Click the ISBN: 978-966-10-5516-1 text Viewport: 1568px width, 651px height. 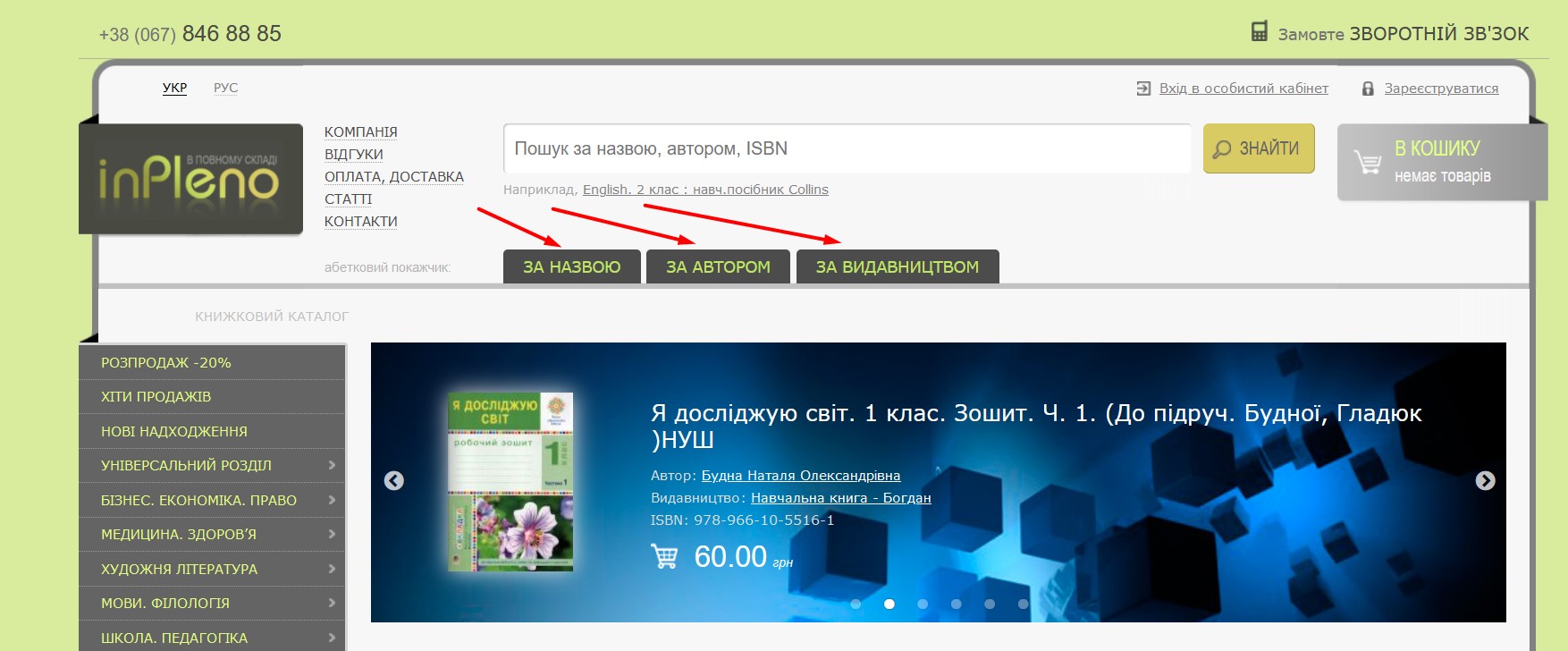(x=743, y=520)
